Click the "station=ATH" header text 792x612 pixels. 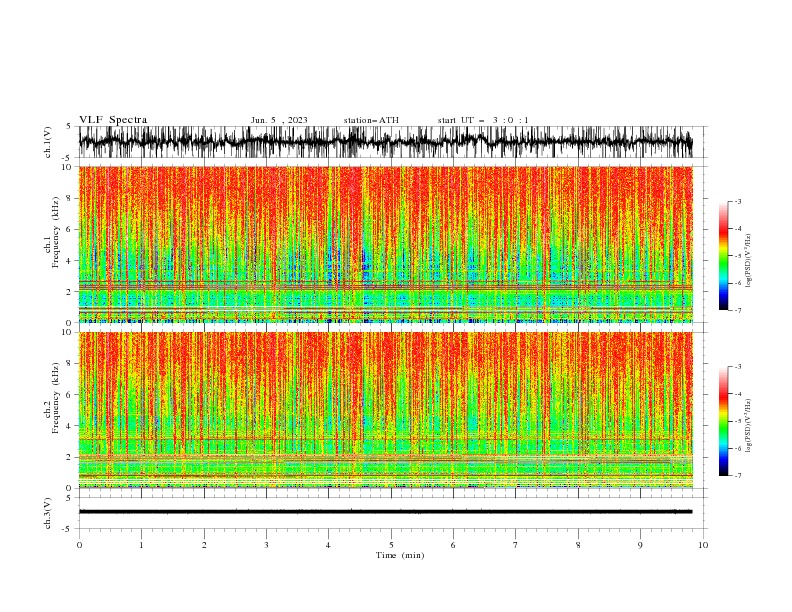coord(371,120)
